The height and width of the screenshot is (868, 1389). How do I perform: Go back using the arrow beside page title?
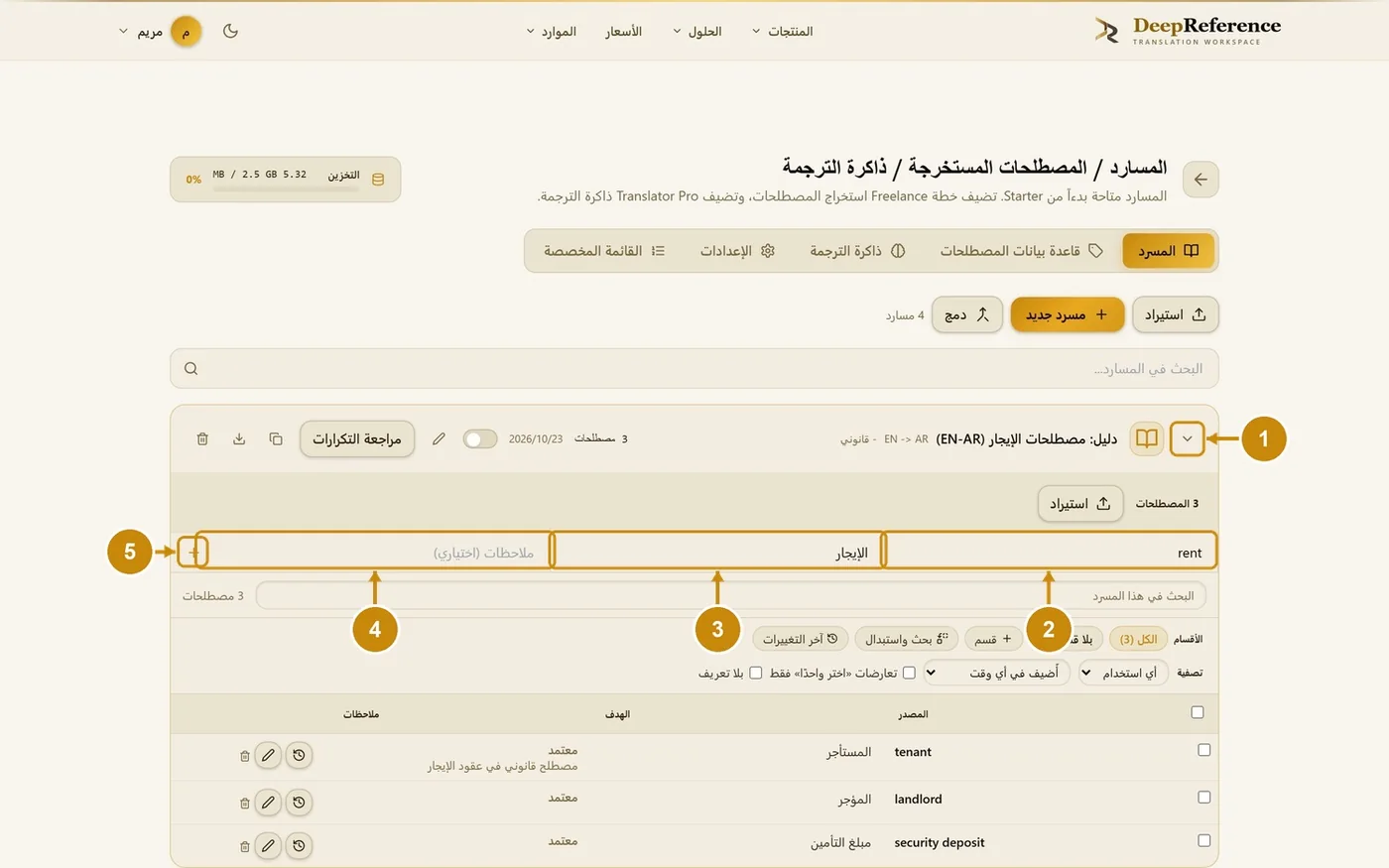(1200, 180)
